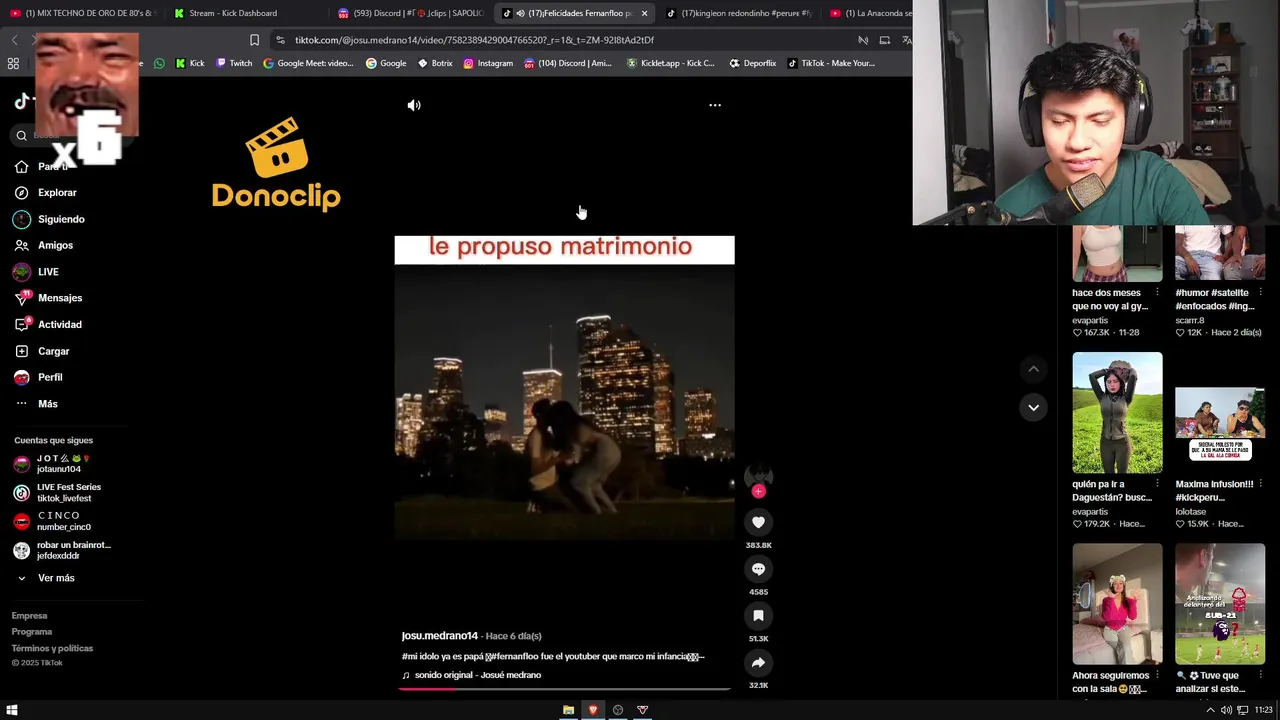Open the Google bookmark
The image size is (1280, 720).
click(x=386, y=63)
